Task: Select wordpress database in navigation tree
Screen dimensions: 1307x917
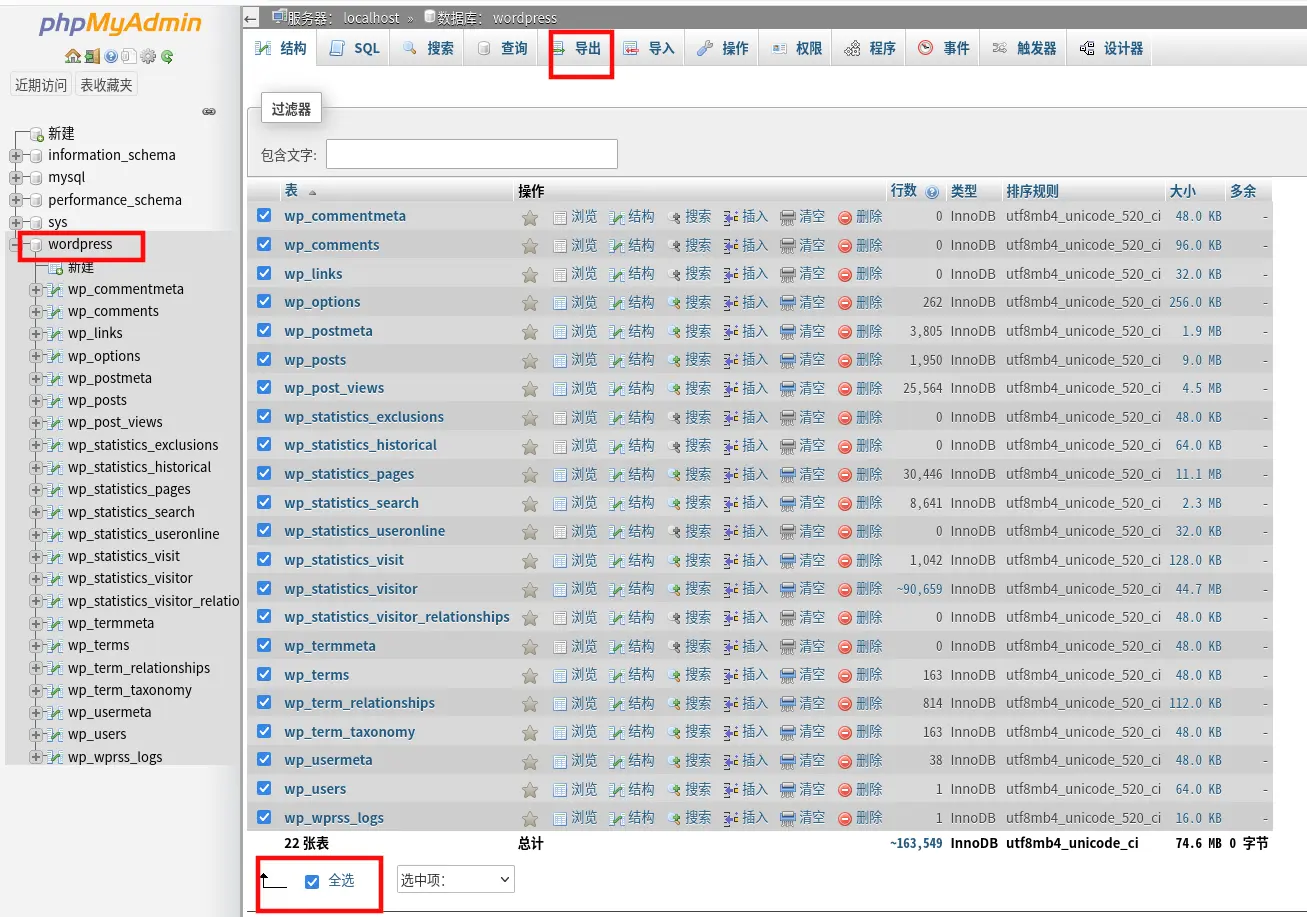Action: tap(80, 244)
